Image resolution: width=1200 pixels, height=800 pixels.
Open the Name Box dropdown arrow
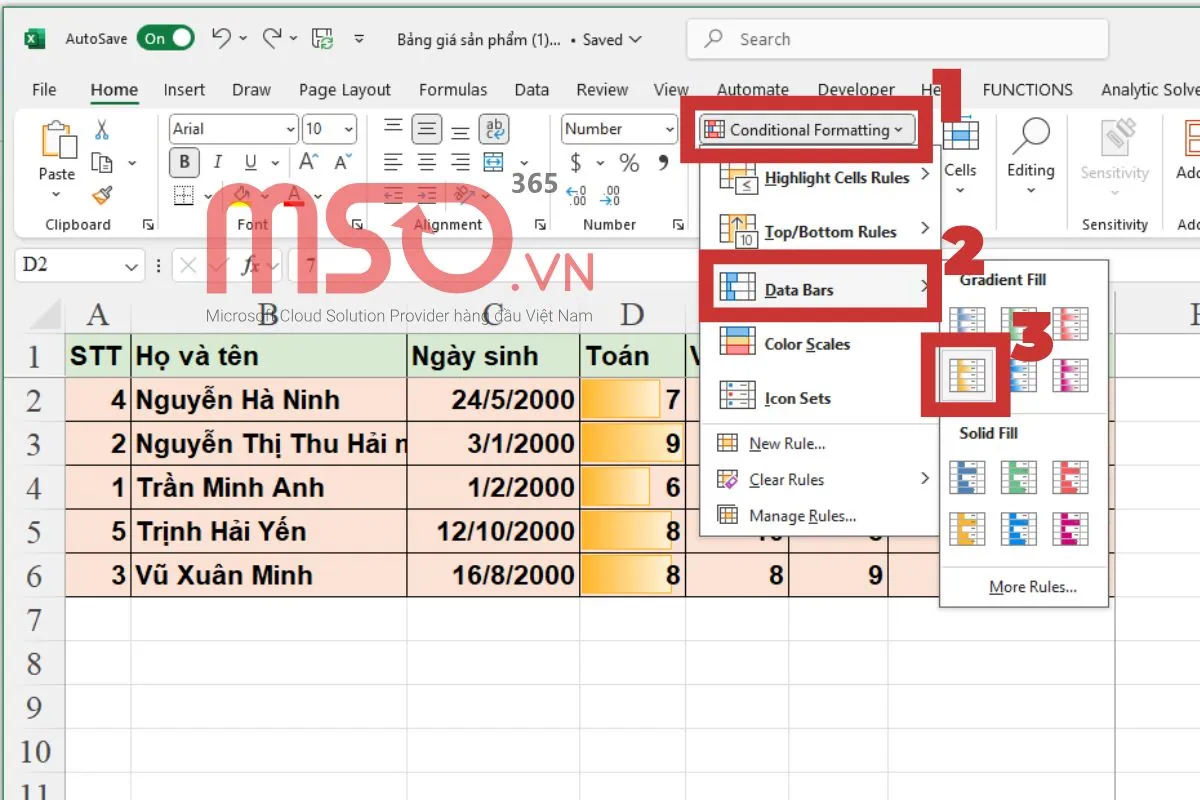[131, 266]
